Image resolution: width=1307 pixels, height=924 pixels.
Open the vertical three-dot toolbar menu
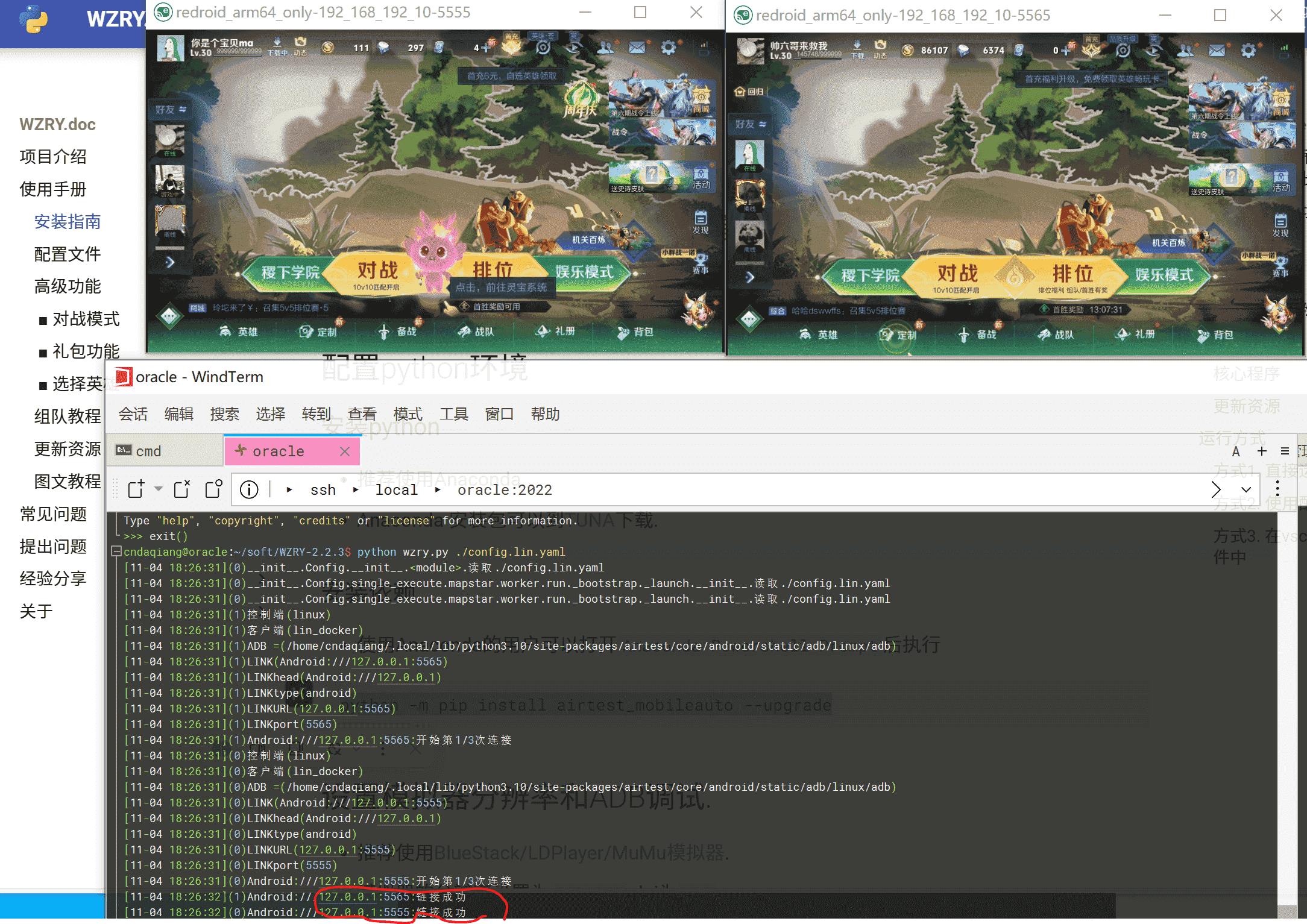[1277, 489]
